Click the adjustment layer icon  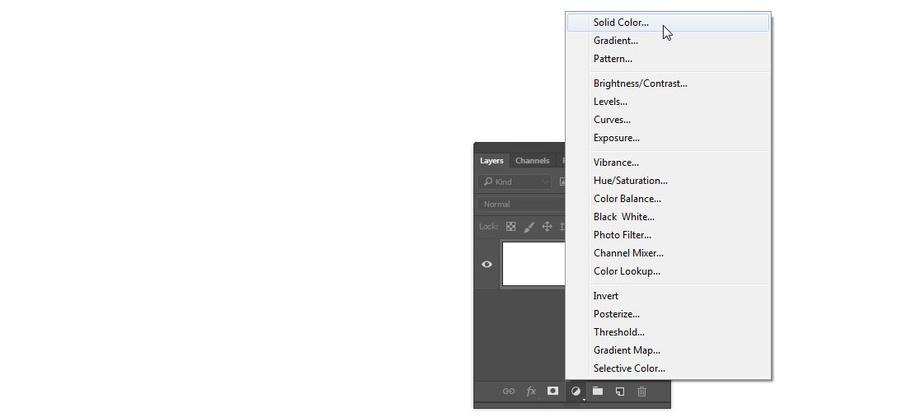pos(576,392)
